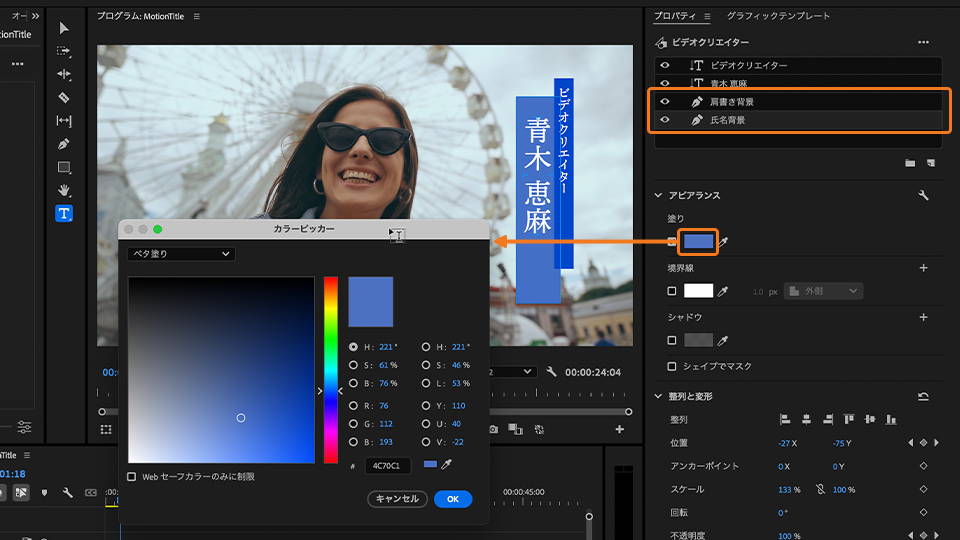Select 肩書き背景 layer row
Image resolution: width=960 pixels, height=540 pixels.
798,102
